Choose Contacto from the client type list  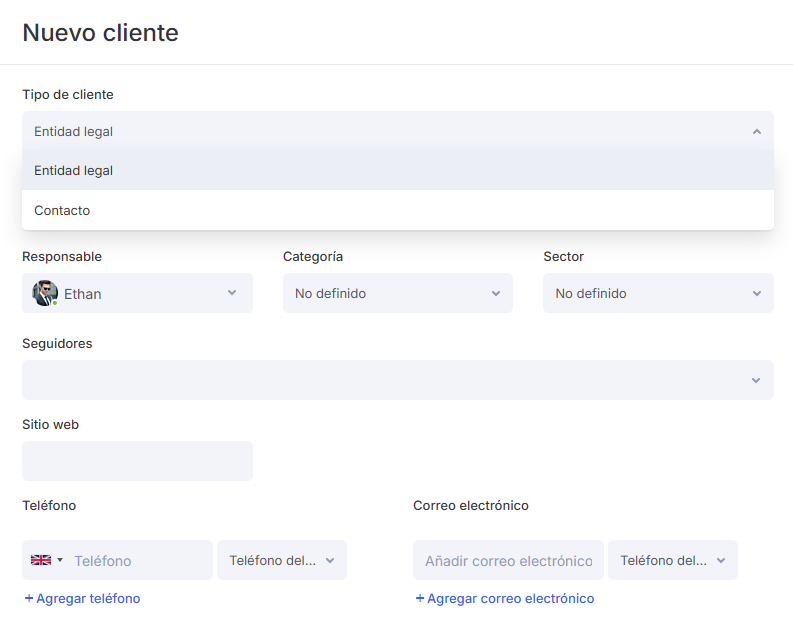coord(398,210)
